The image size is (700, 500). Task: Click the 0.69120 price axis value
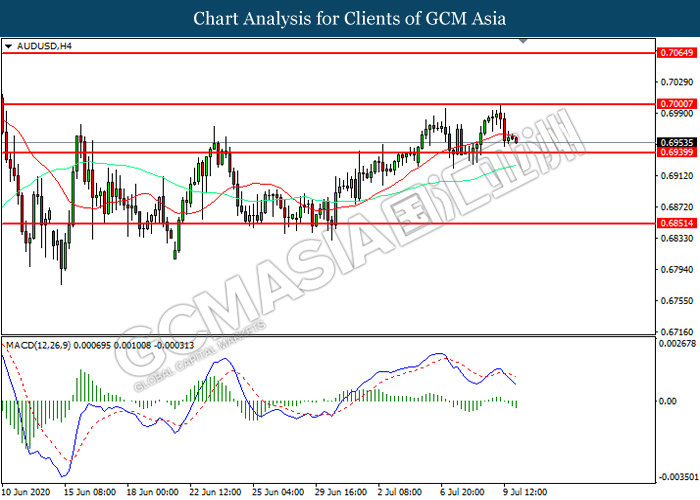677,176
